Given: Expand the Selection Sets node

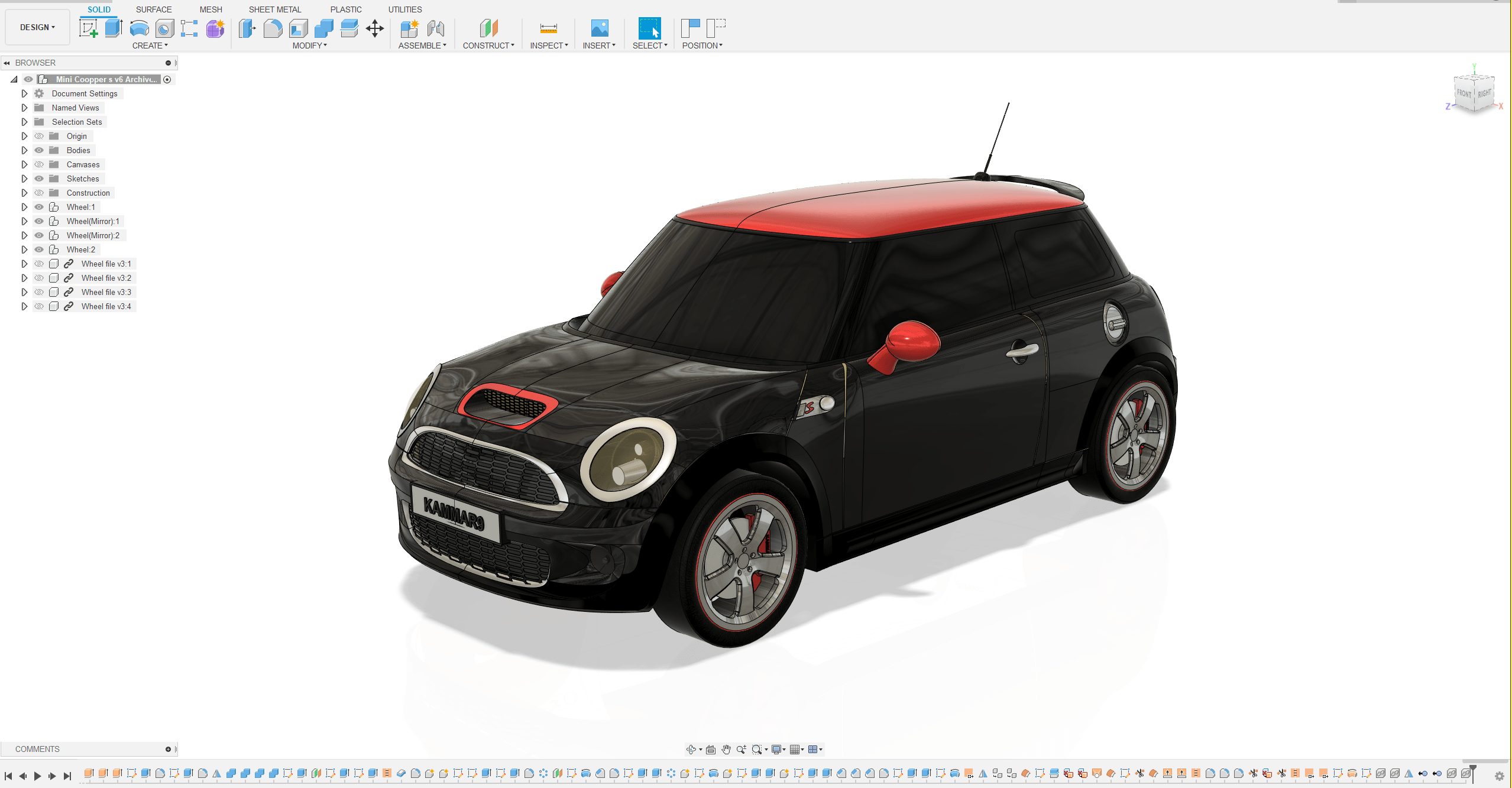Looking at the screenshot, I should 24,122.
